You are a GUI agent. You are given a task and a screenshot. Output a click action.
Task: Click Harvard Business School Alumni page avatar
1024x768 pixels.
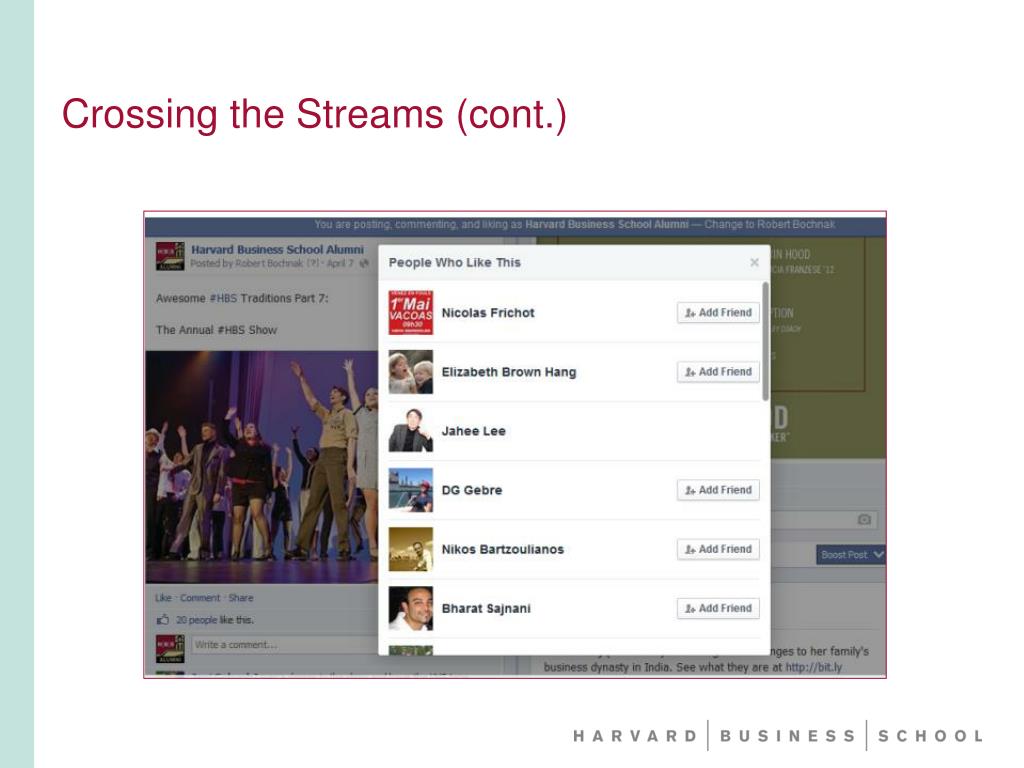pyautogui.click(x=170, y=256)
